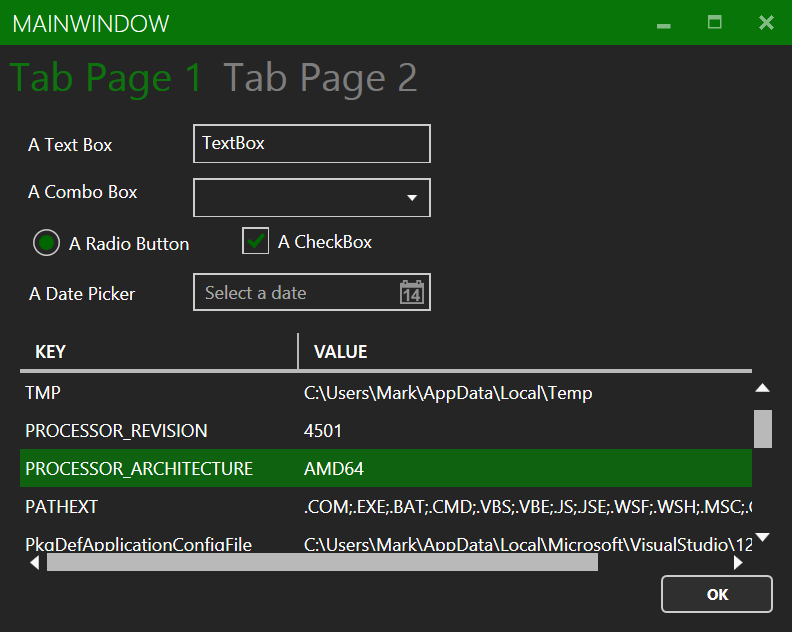Maximize the MainWindow
Screen dimensions: 792x632
tap(715, 22)
